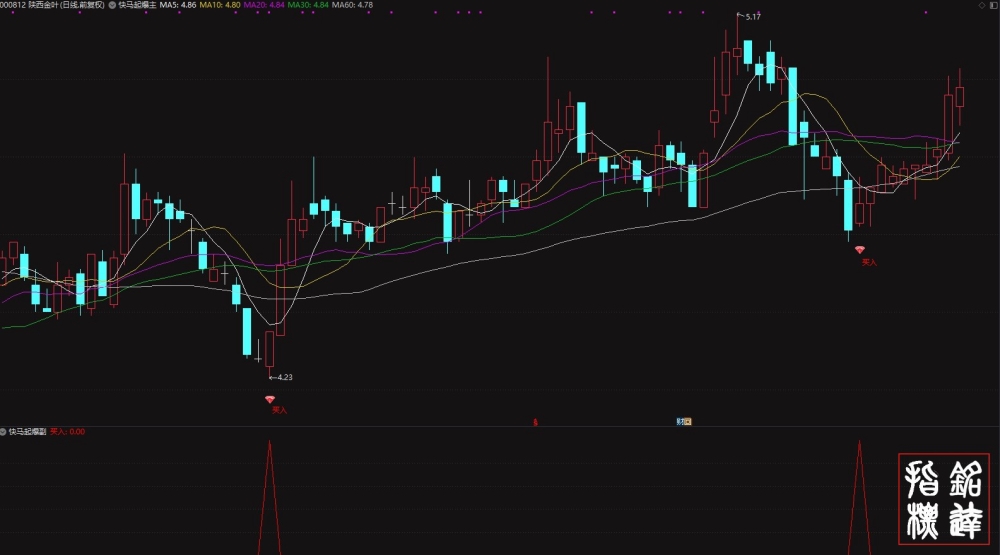Image resolution: width=1000 pixels, height=555 pixels.
Task: Click the red buy diamond near 4.23
Action: point(270,399)
